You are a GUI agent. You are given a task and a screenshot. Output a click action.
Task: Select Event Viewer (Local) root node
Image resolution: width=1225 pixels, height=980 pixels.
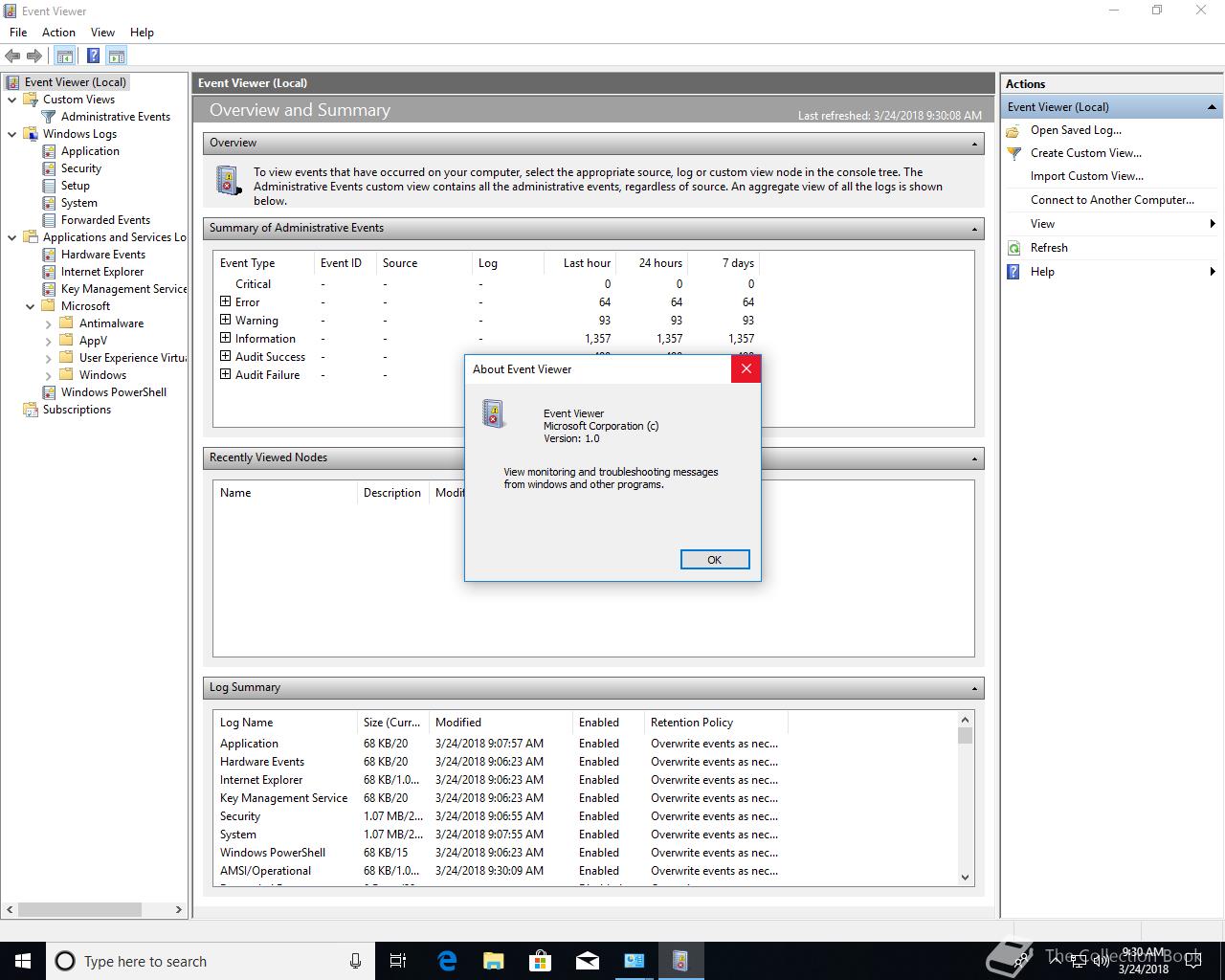[x=76, y=82]
